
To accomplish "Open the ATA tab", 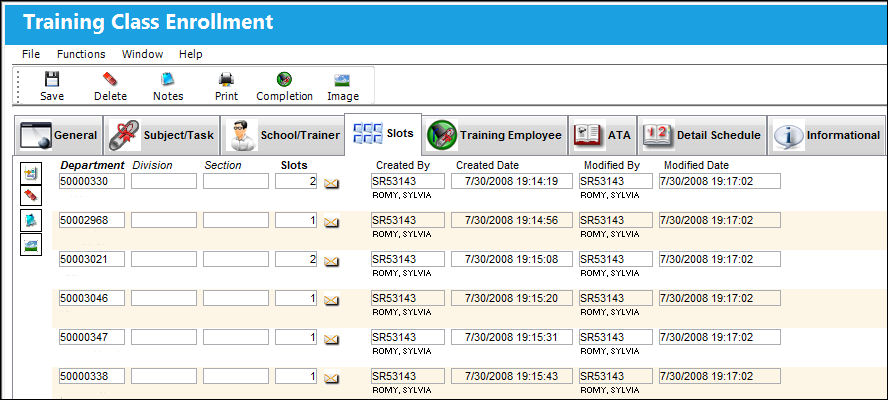I will [603, 135].
